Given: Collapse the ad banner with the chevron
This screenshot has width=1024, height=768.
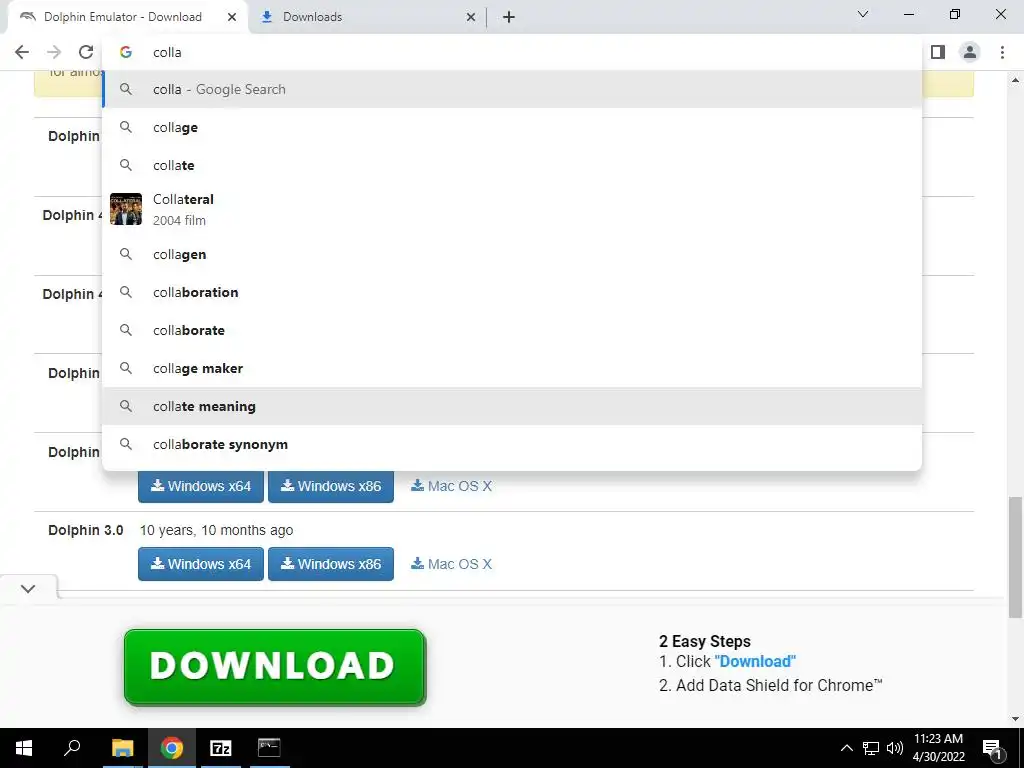Looking at the screenshot, I should click(28, 588).
